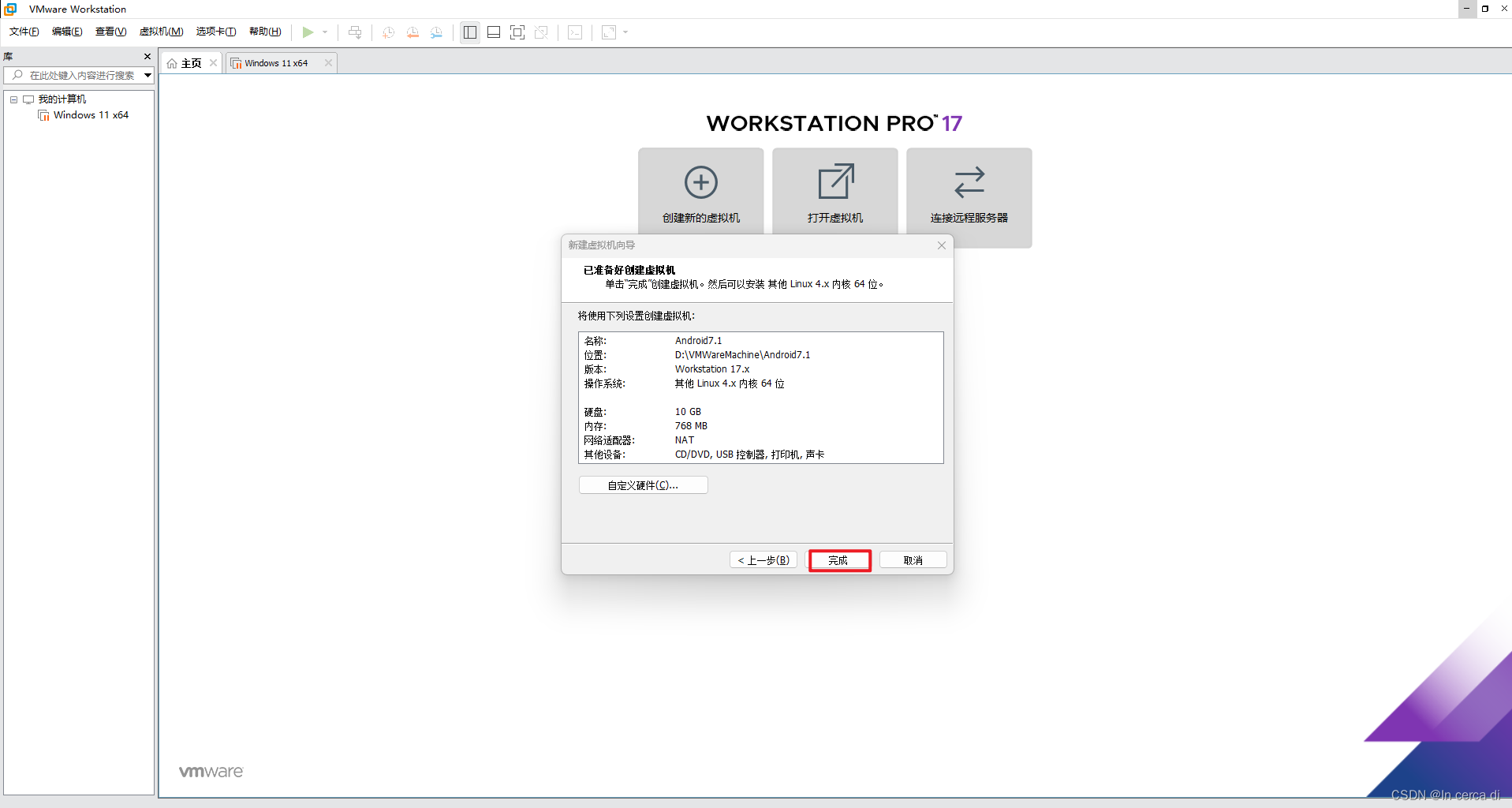Toggle the thumbnail bar view icon
Image resolution: width=1512 pixels, height=808 pixels.
click(x=494, y=32)
